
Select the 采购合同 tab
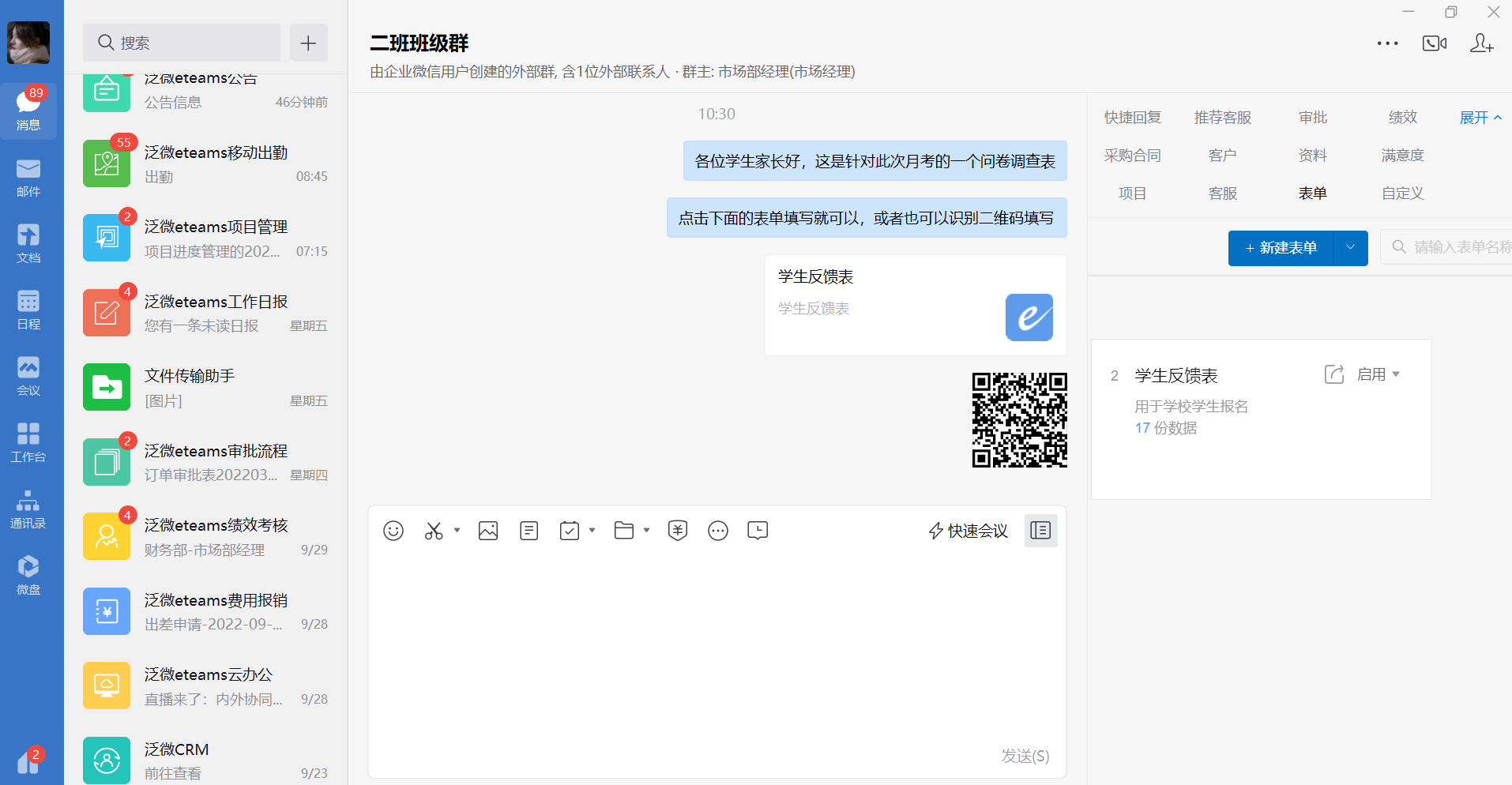point(1133,156)
